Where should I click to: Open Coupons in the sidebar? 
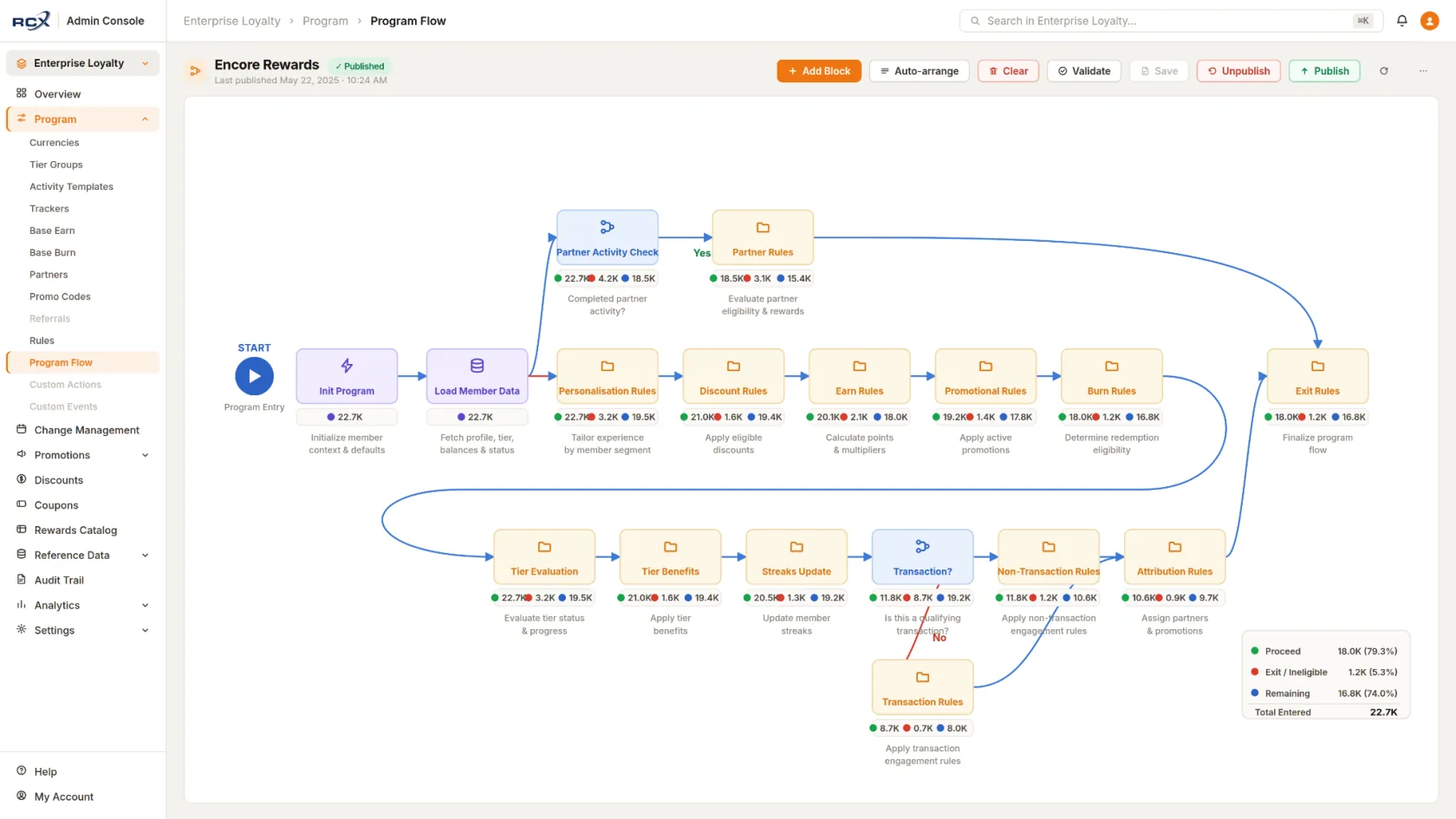pyautogui.click(x=82, y=505)
